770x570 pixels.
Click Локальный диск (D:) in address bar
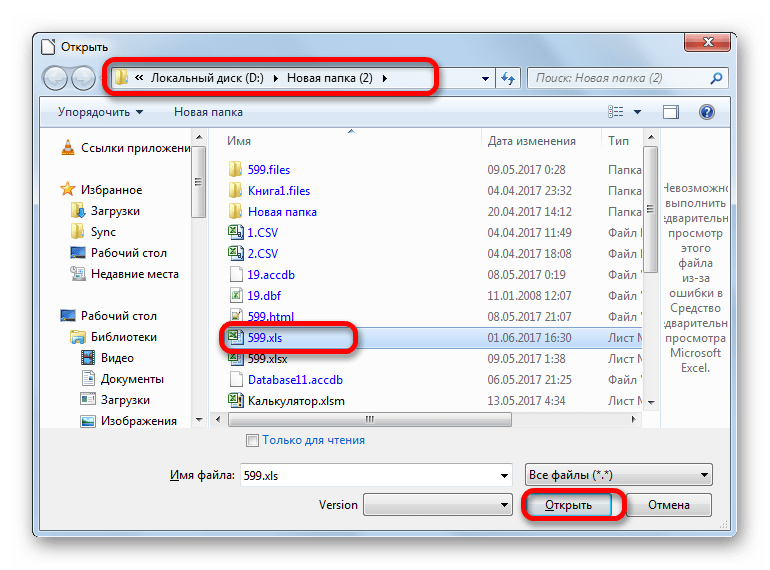(x=207, y=79)
